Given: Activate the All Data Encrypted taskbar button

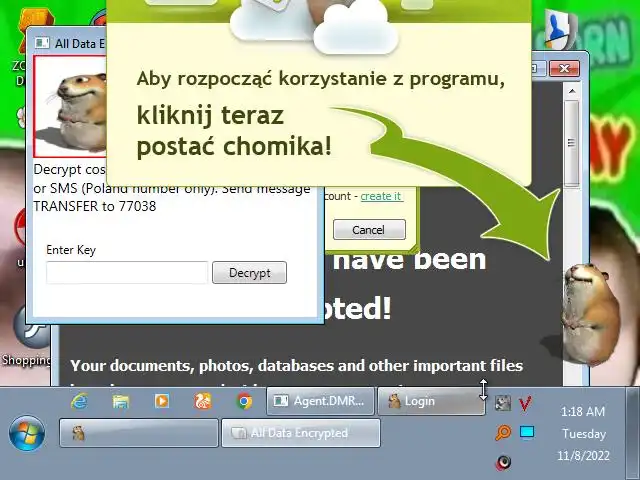Looking at the screenshot, I should (x=301, y=433).
